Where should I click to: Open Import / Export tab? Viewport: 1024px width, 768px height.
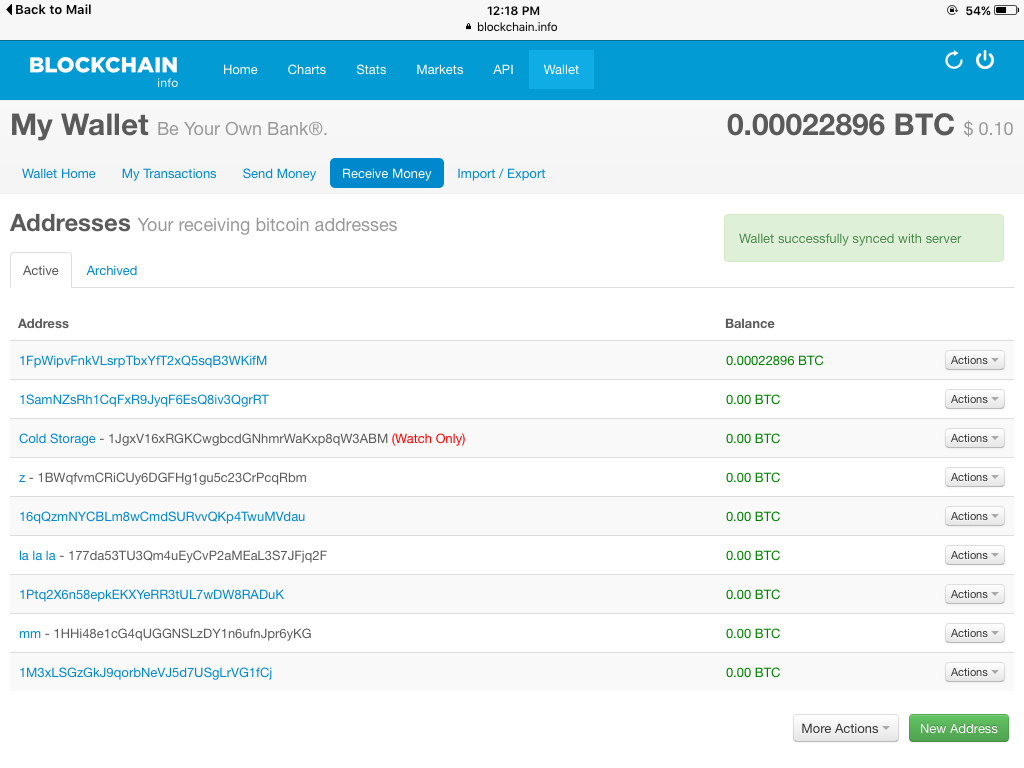coord(501,174)
